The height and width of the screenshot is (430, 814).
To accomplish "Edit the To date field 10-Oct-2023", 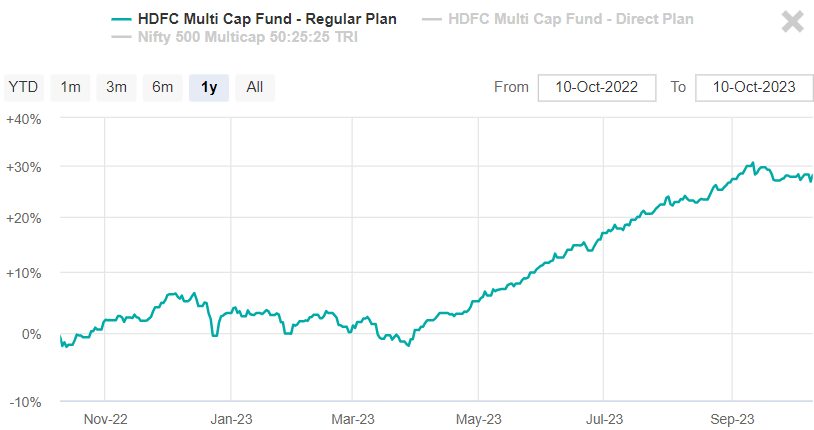I will pos(754,87).
